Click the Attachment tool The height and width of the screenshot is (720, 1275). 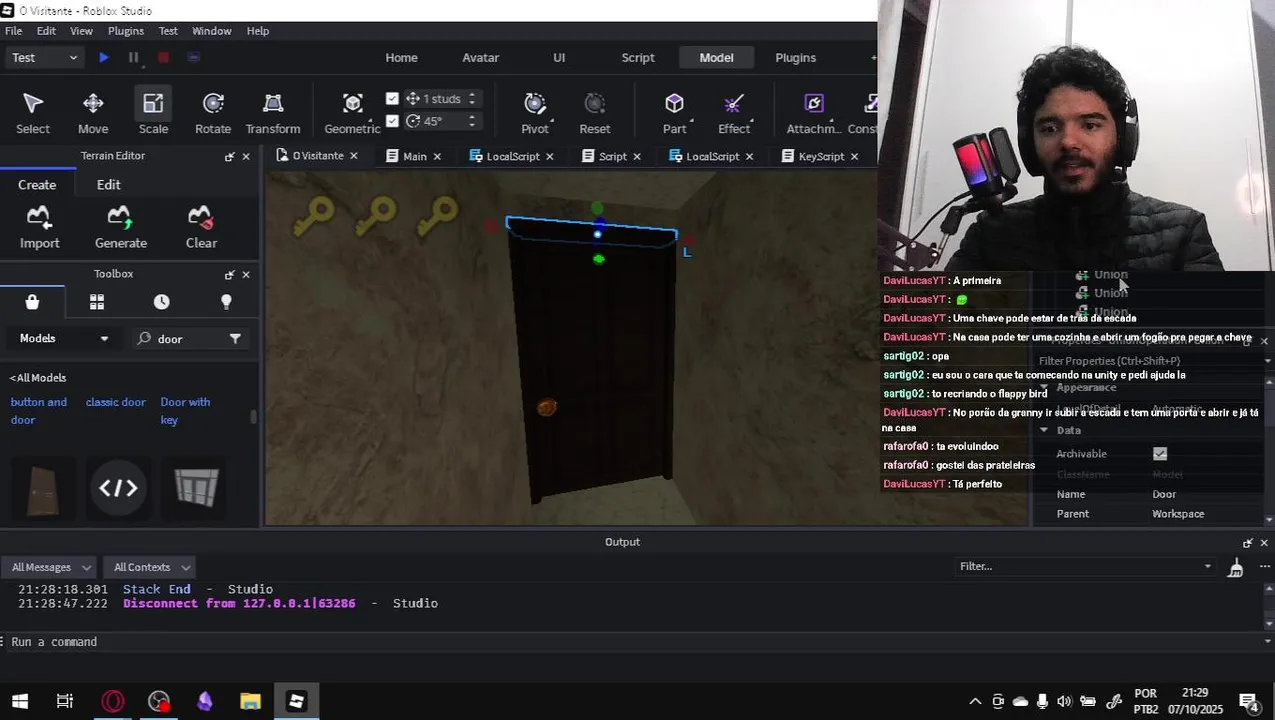pos(814,113)
